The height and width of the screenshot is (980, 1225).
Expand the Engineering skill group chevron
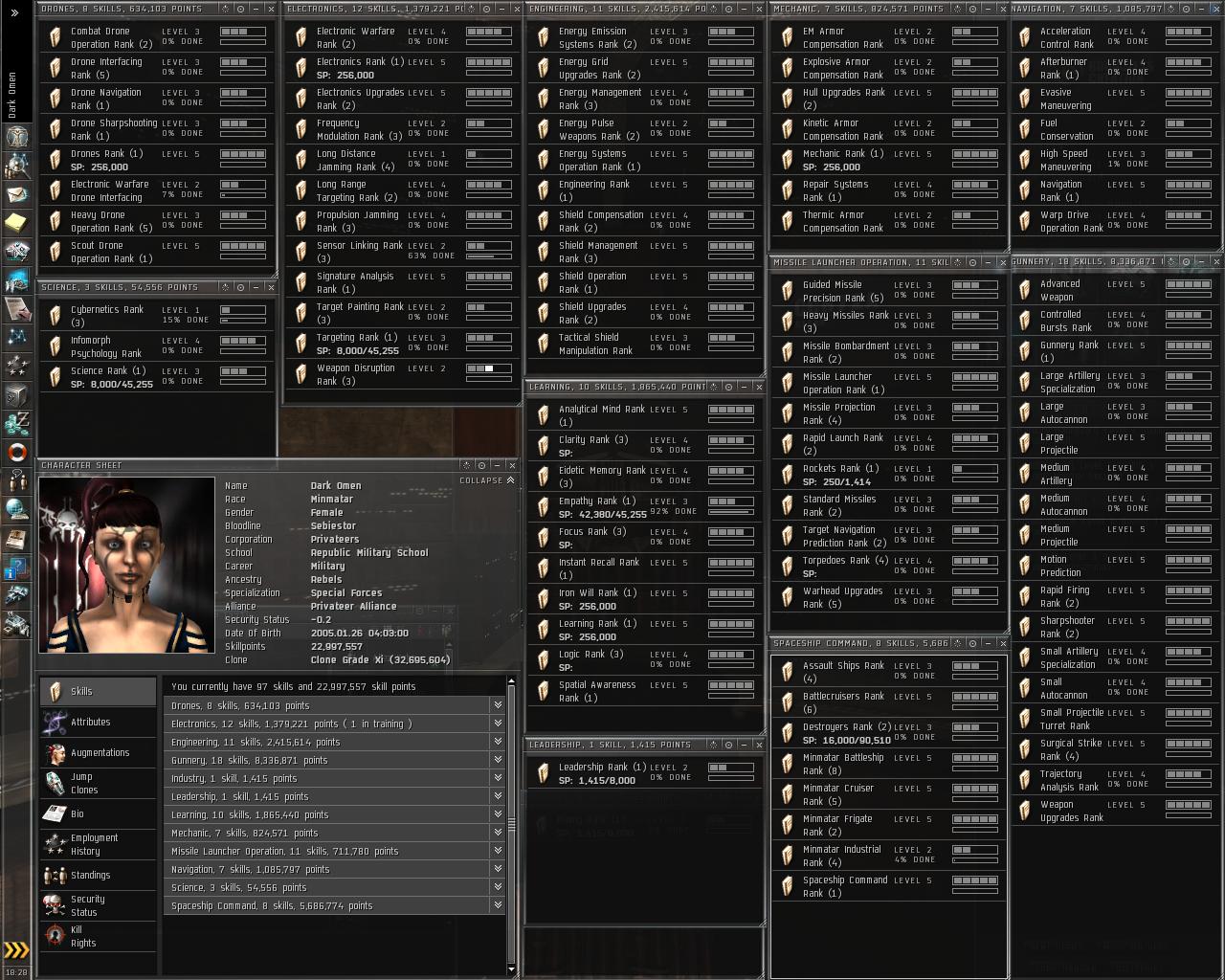click(498, 742)
